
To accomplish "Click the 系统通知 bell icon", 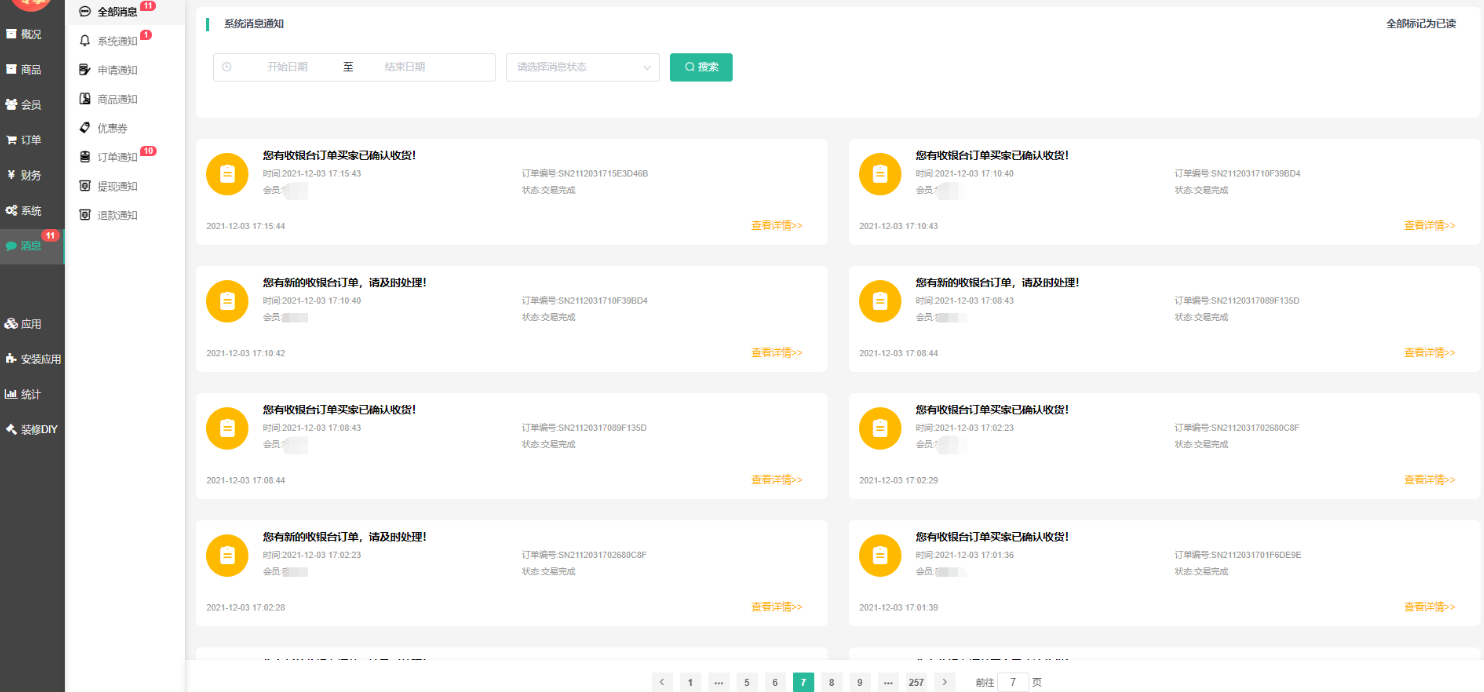I will pos(85,41).
